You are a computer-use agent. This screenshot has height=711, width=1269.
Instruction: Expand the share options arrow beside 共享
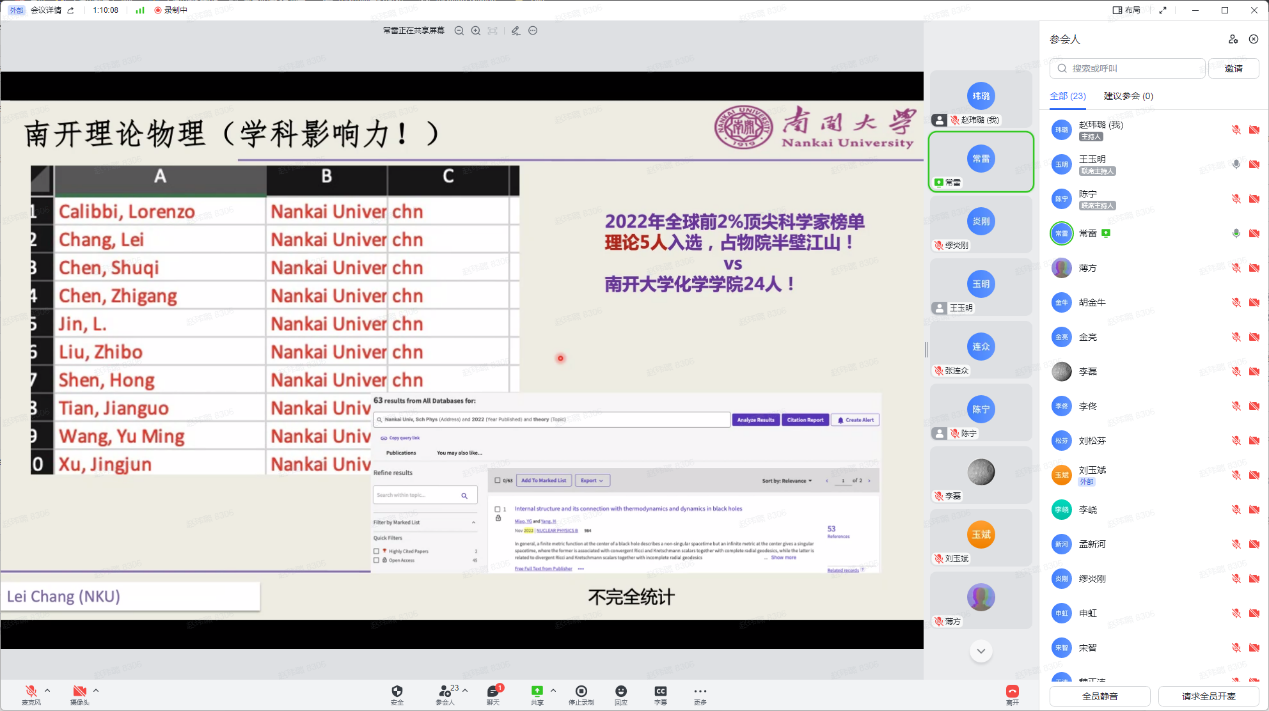pyautogui.click(x=553, y=690)
